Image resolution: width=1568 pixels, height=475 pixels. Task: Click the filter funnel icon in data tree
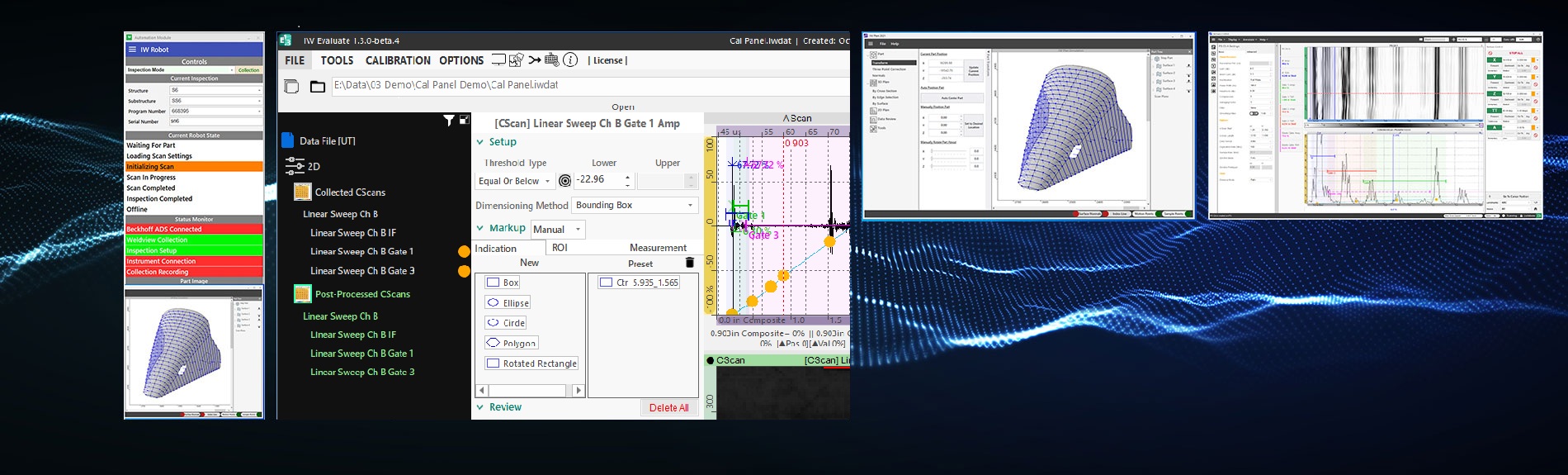pos(448,121)
